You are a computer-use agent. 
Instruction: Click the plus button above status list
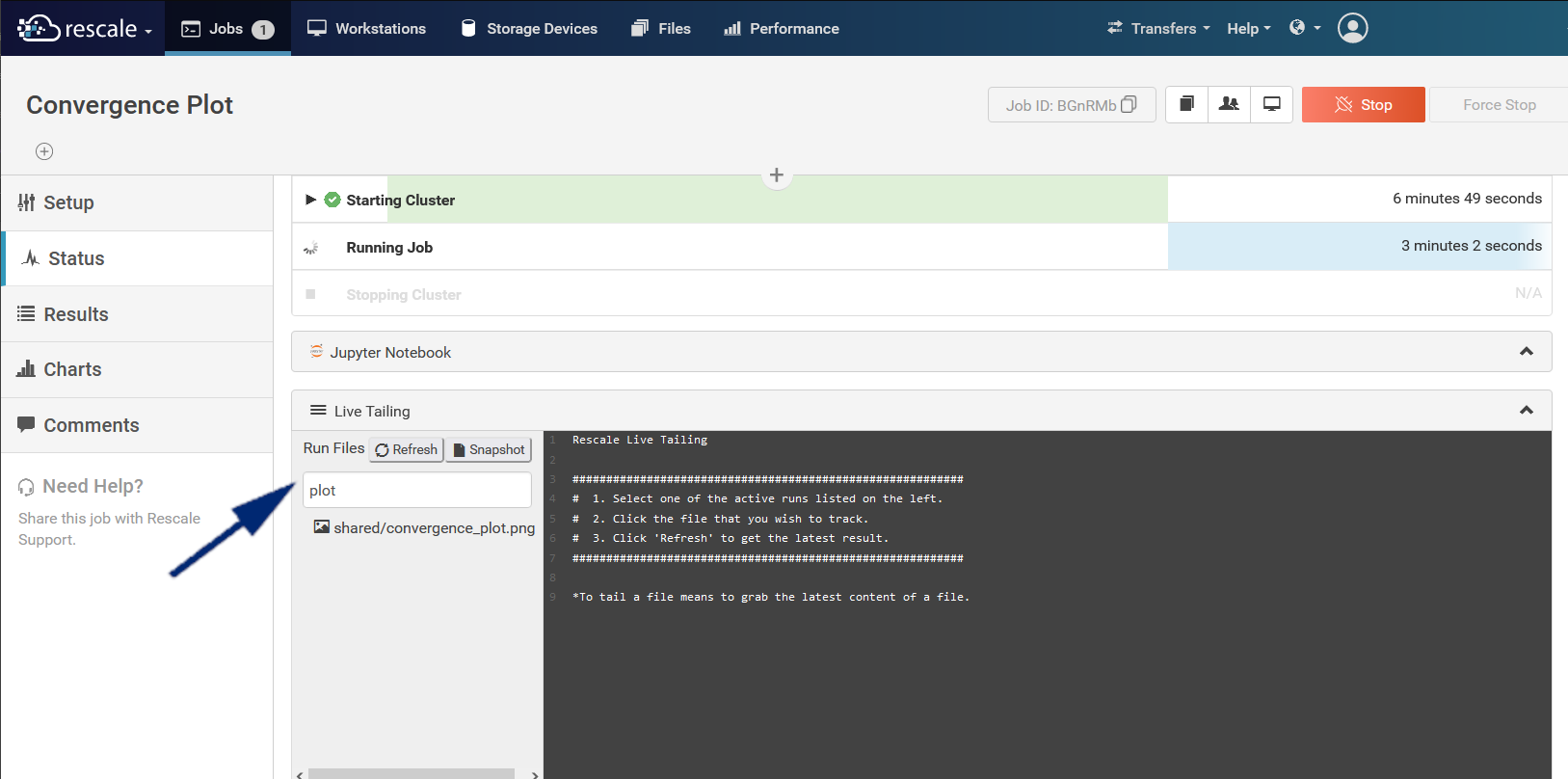click(777, 175)
